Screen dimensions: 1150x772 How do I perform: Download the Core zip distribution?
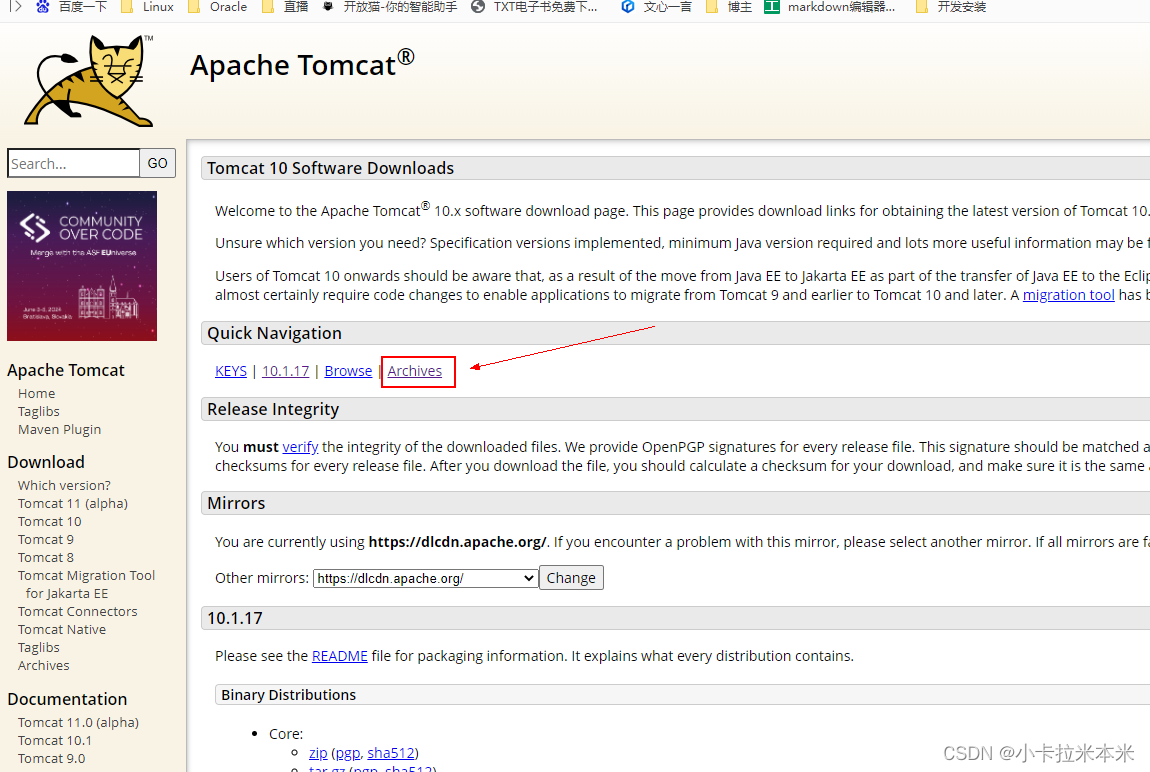pyautogui.click(x=317, y=752)
